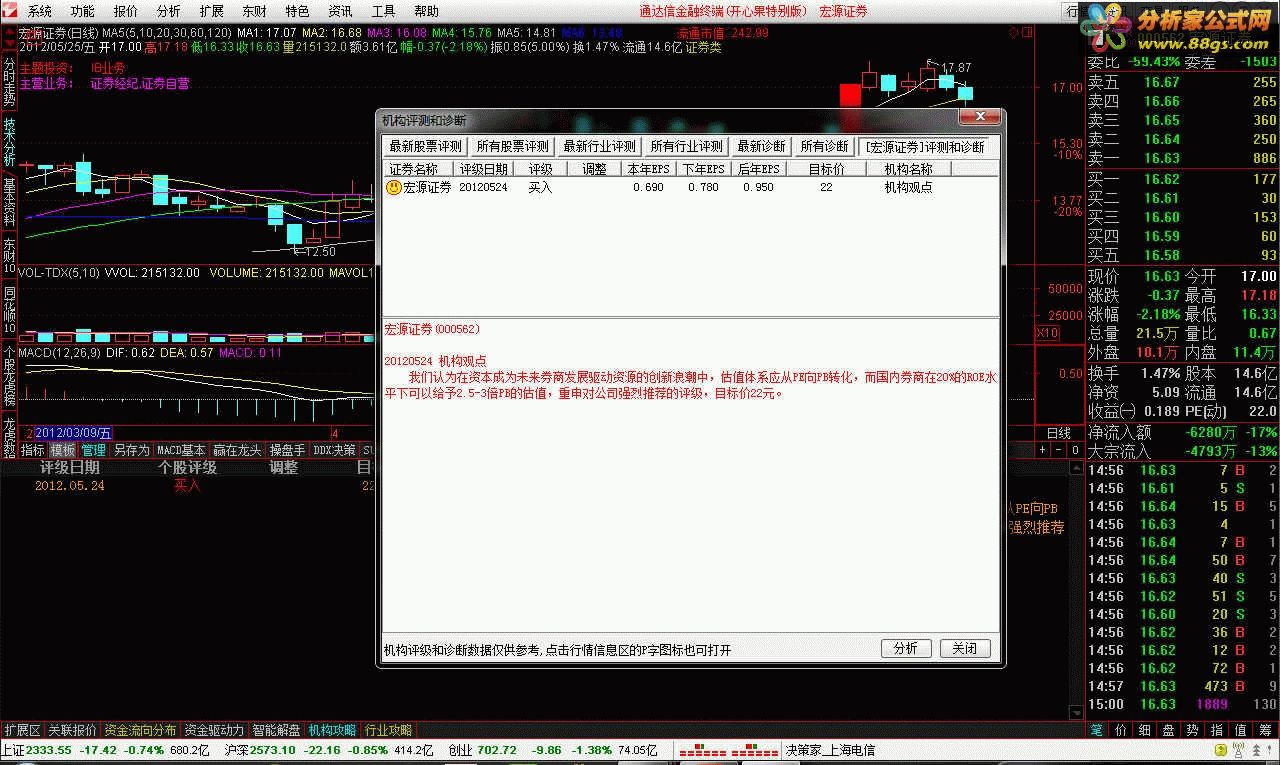Open the 帮助 menu
Viewport: 1280px width, 765px height.
[x=426, y=11]
